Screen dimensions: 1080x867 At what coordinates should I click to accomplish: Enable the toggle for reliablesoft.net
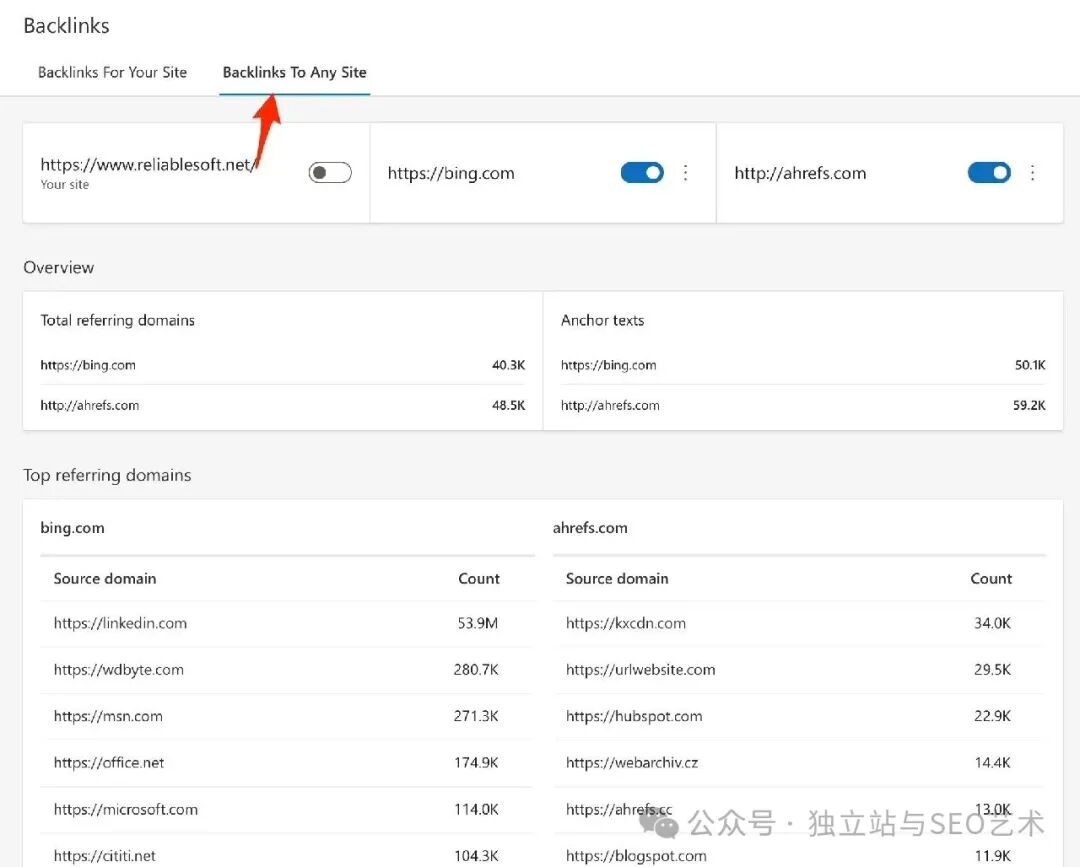(330, 172)
